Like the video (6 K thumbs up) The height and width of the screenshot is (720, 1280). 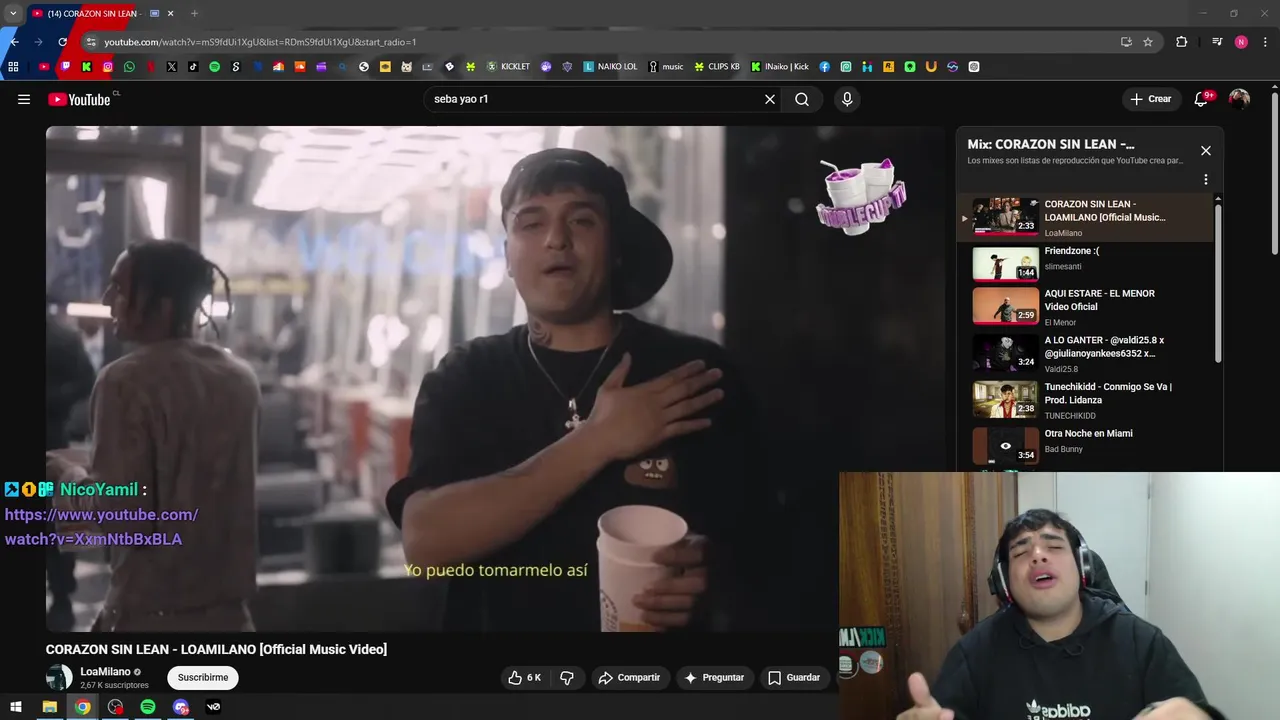coord(525,677)
